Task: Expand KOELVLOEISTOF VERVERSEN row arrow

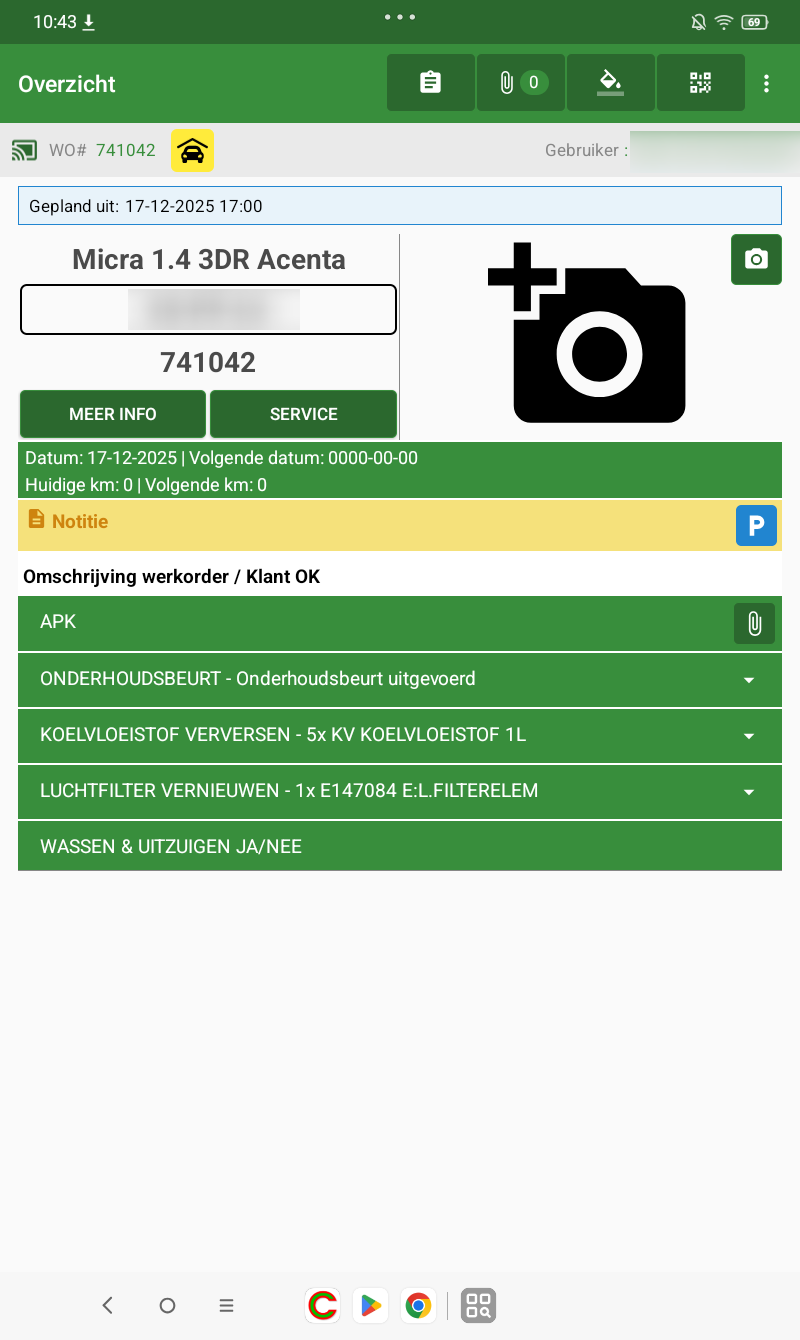Action: 749,736
